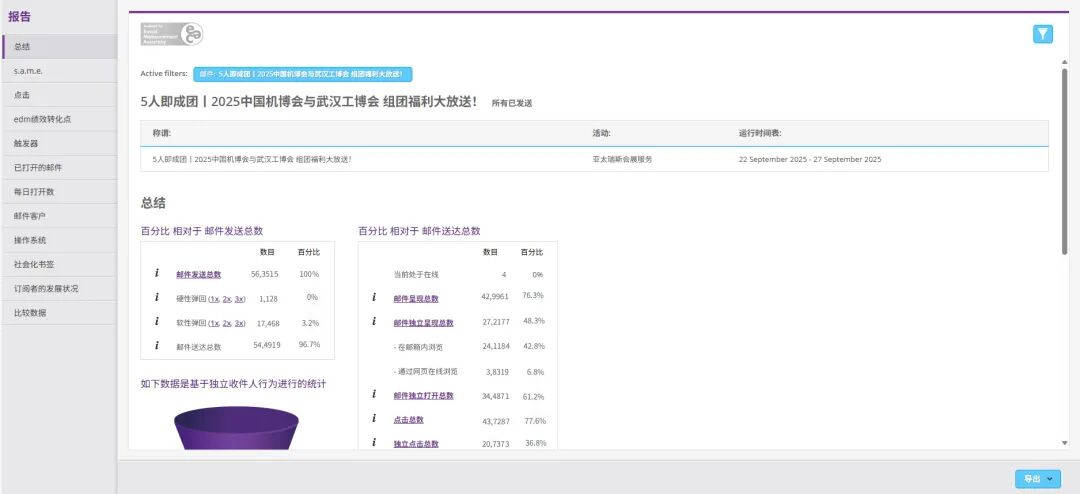The height and width of the screenshot is (494, 1080).
Task: Click info icon beside 硬性弹回
Action: tap(157, 297)
